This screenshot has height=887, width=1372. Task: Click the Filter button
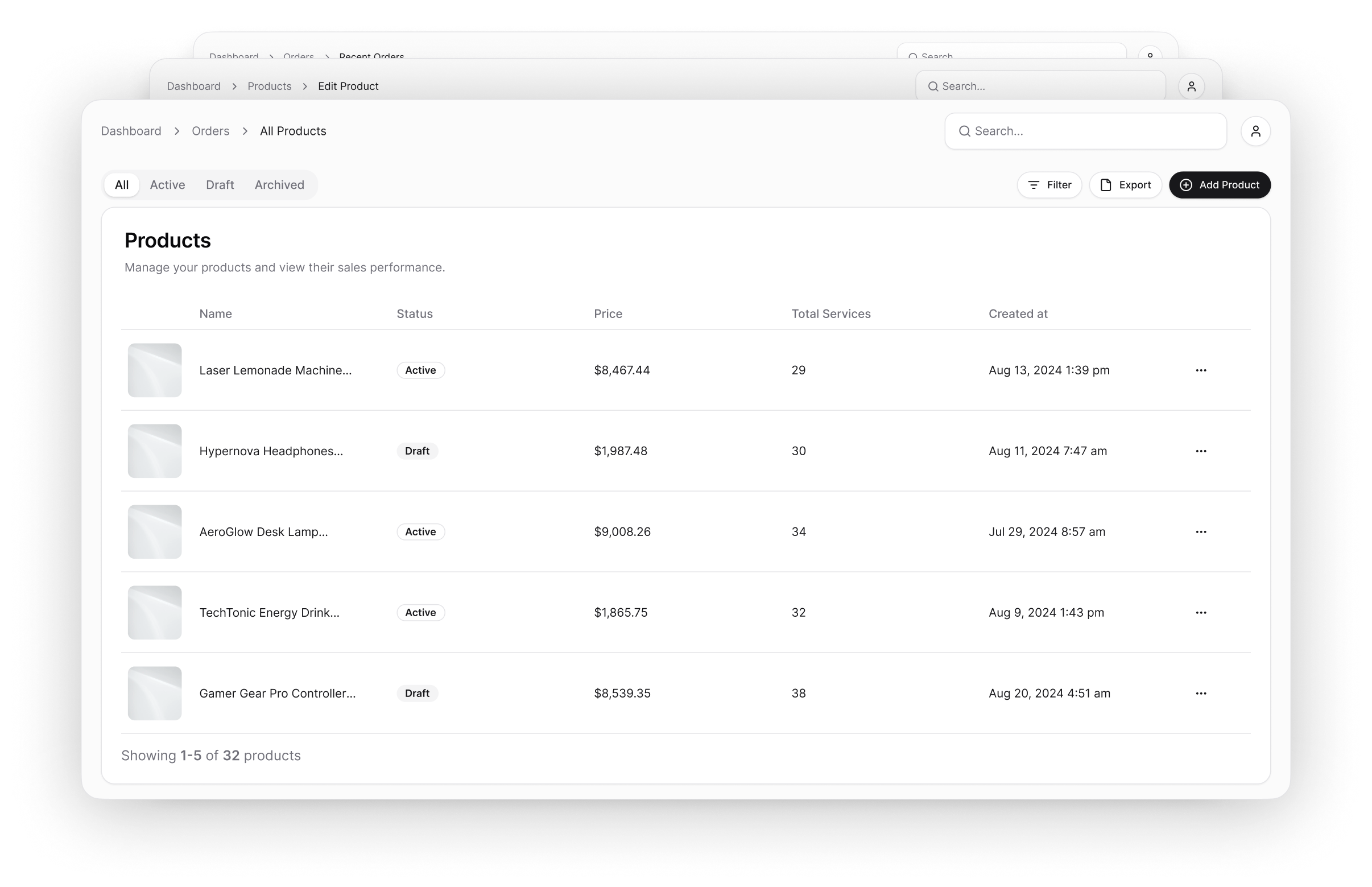pos(1049,185)
